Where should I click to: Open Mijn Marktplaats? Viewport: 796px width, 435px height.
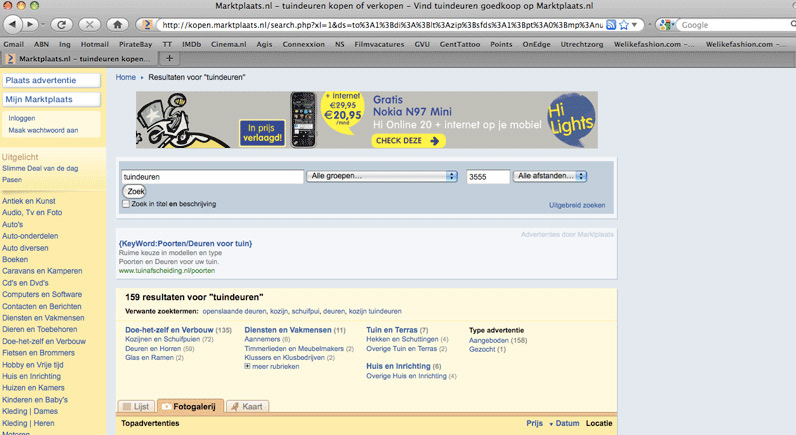click(x=51, y=99)
